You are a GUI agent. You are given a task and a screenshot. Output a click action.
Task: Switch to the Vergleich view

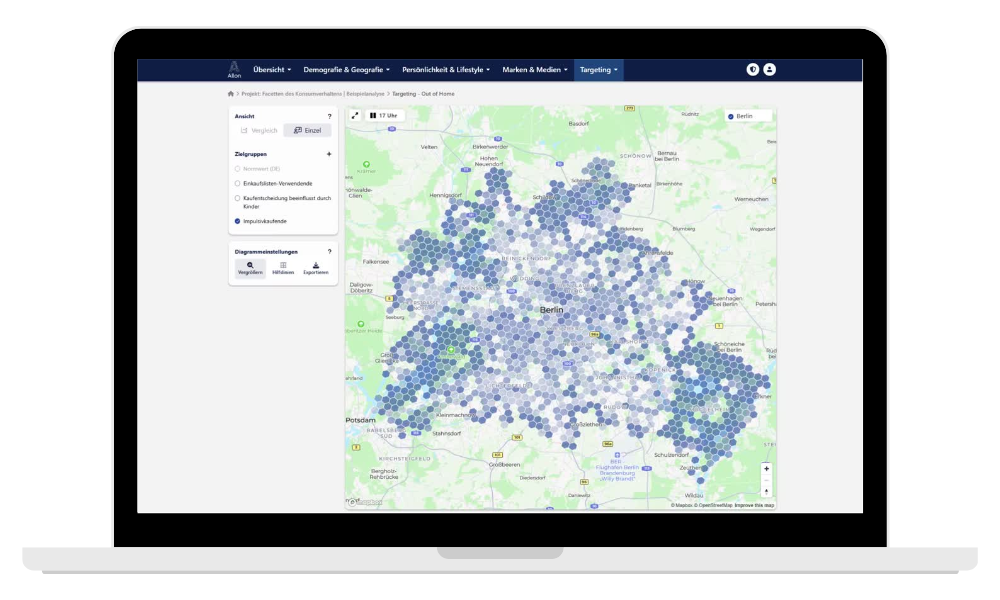(x=258, y=131)
